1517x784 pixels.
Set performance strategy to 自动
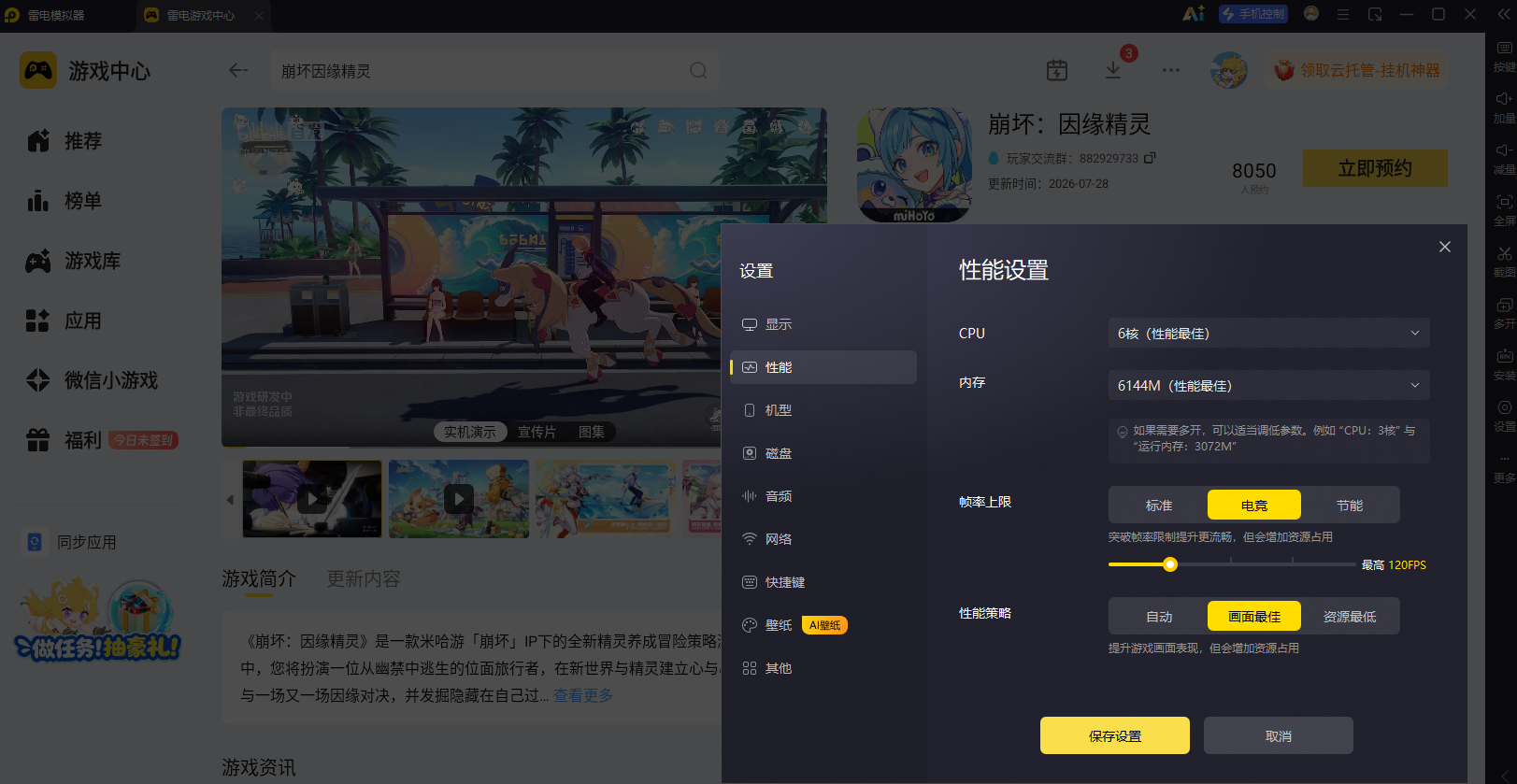pyautogui.click(x=1159, y=617)
